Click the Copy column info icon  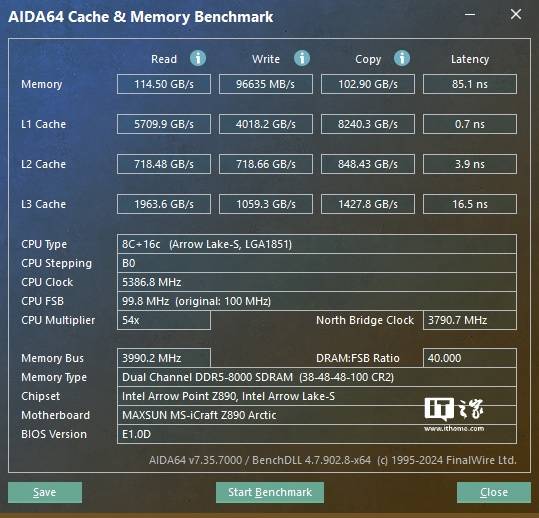tap(402, 58)
